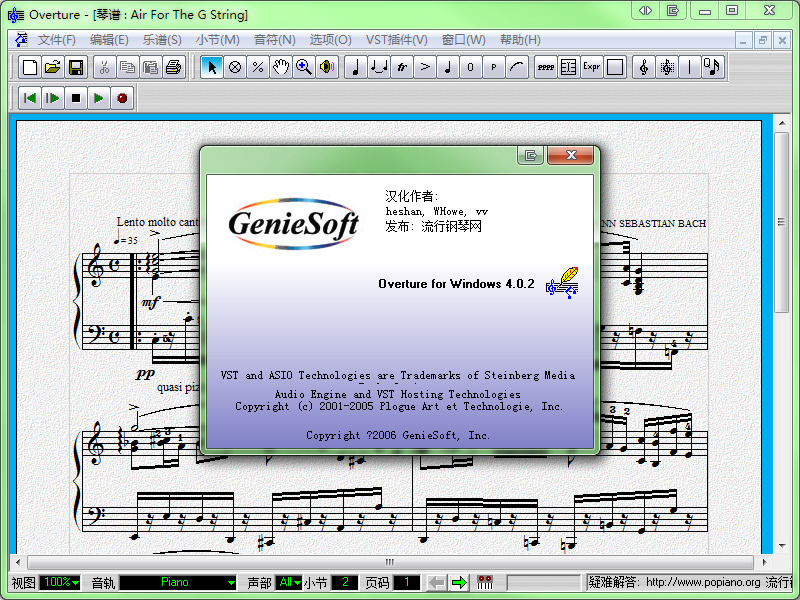Save the score with the floppy disk icon
This screenshot has width=800, height=600.
pos(76,67)
